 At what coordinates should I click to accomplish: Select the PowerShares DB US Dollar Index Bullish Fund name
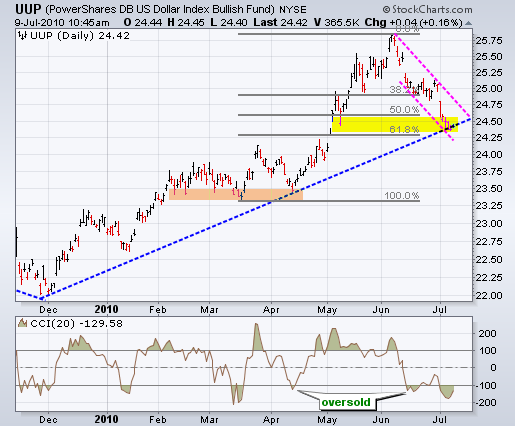160,9
